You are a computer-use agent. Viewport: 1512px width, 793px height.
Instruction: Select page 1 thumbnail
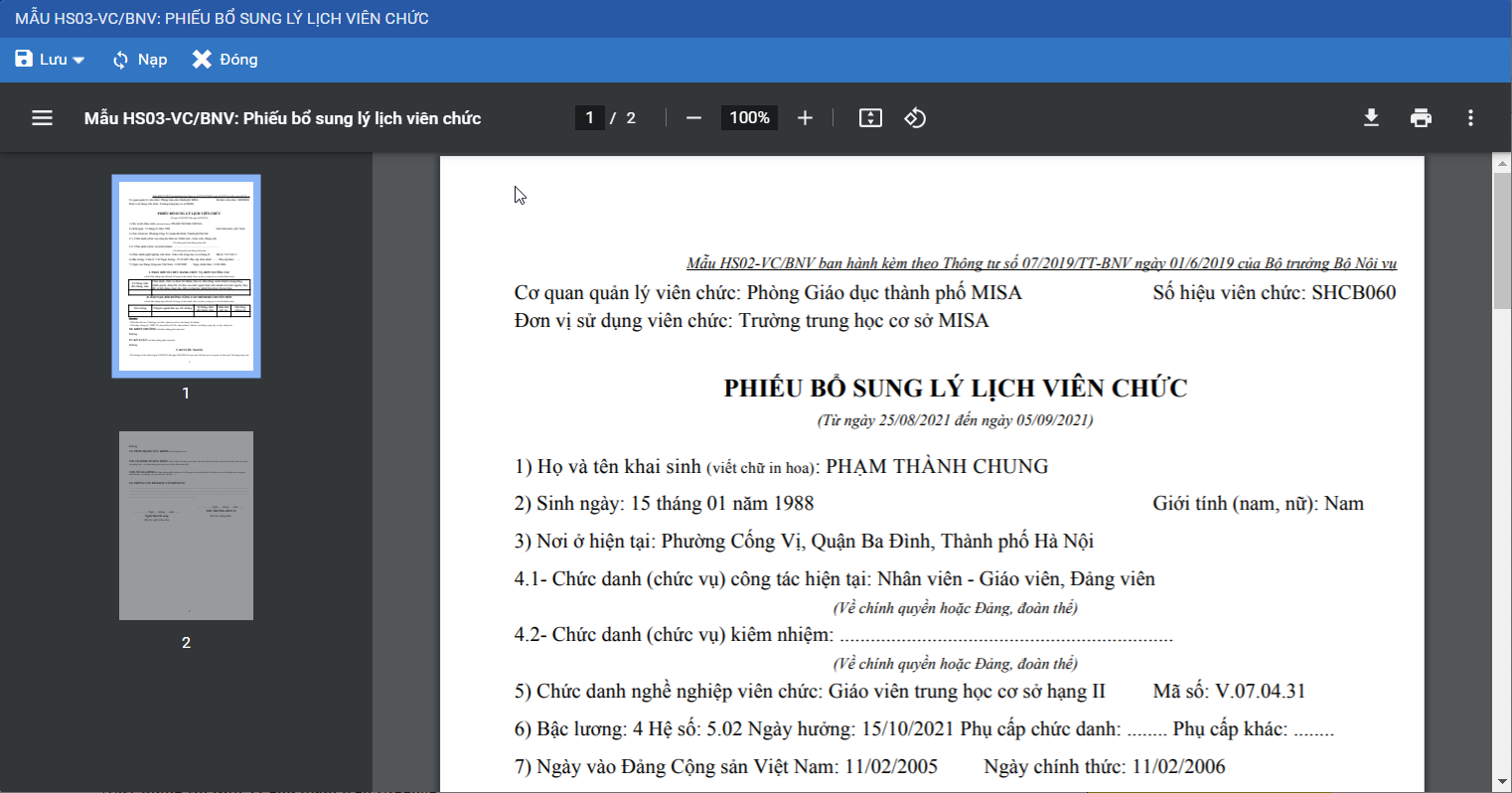(186, 276)
